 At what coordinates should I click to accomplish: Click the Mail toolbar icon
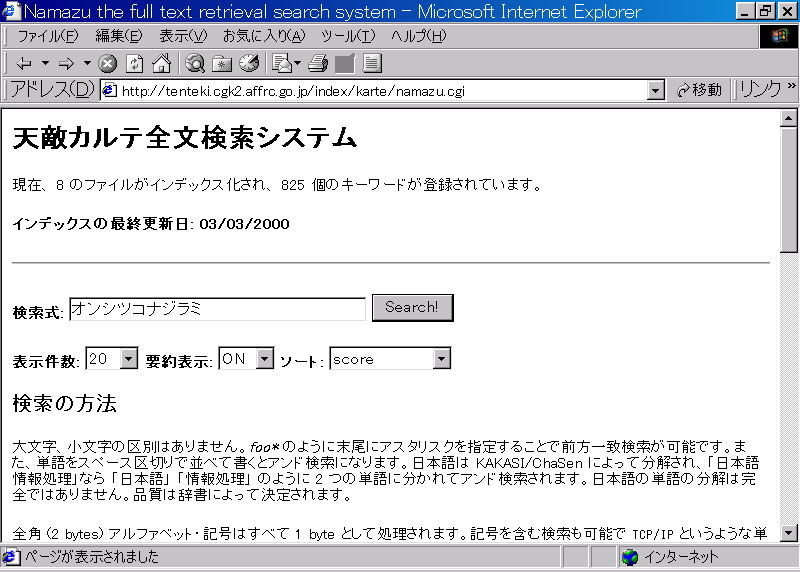click(x=283, y=64)
